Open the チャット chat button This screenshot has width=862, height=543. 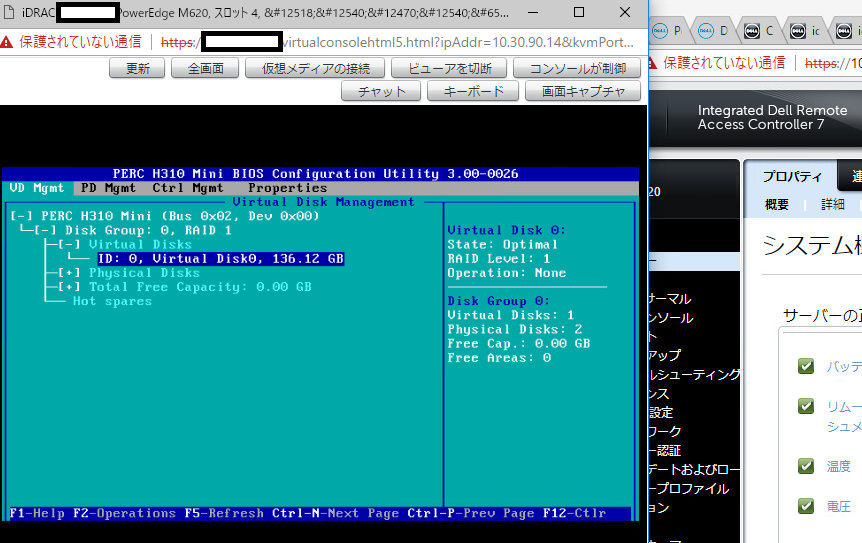[381, 91]
